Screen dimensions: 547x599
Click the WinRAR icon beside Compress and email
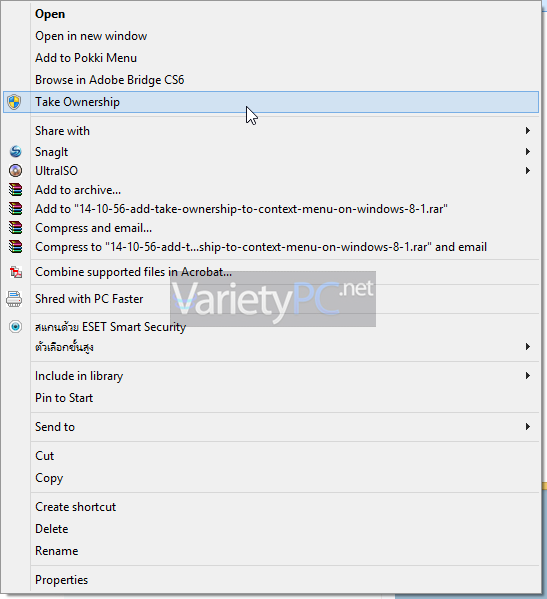[x=16, y=228]
